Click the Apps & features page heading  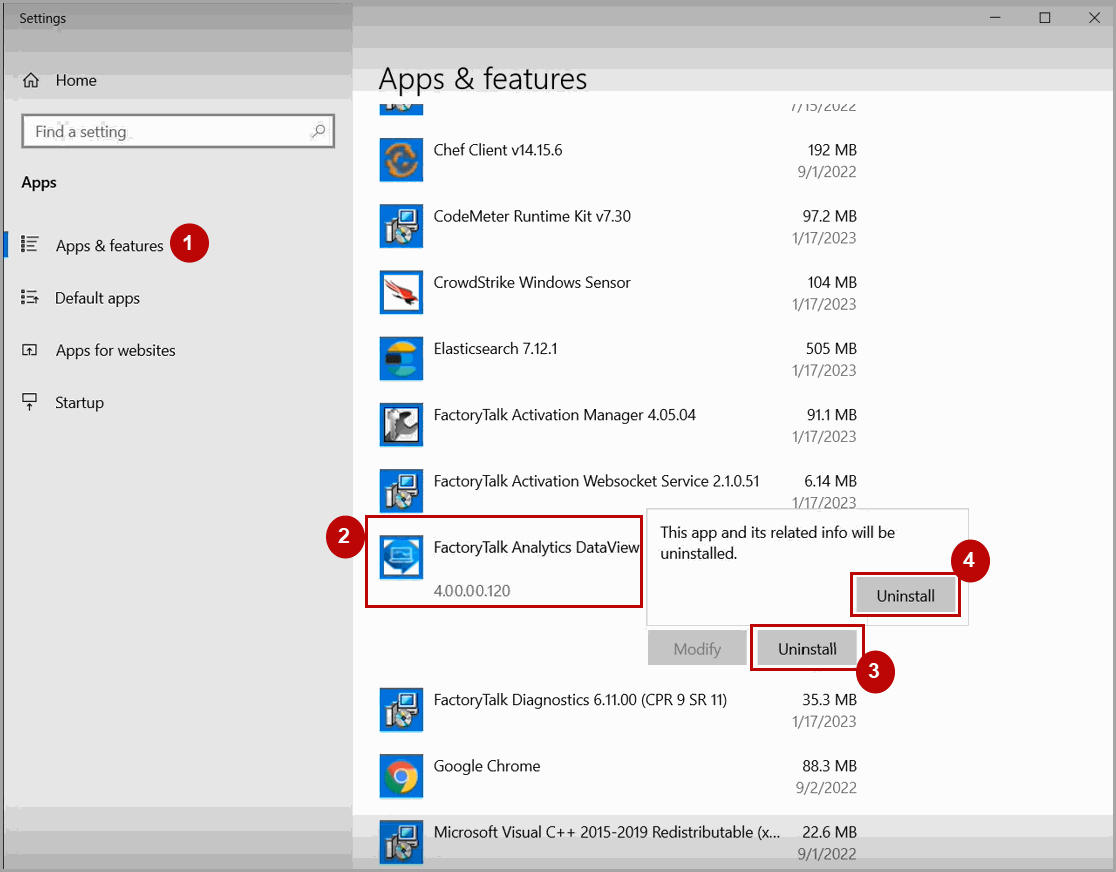click(x=483, y=79)
